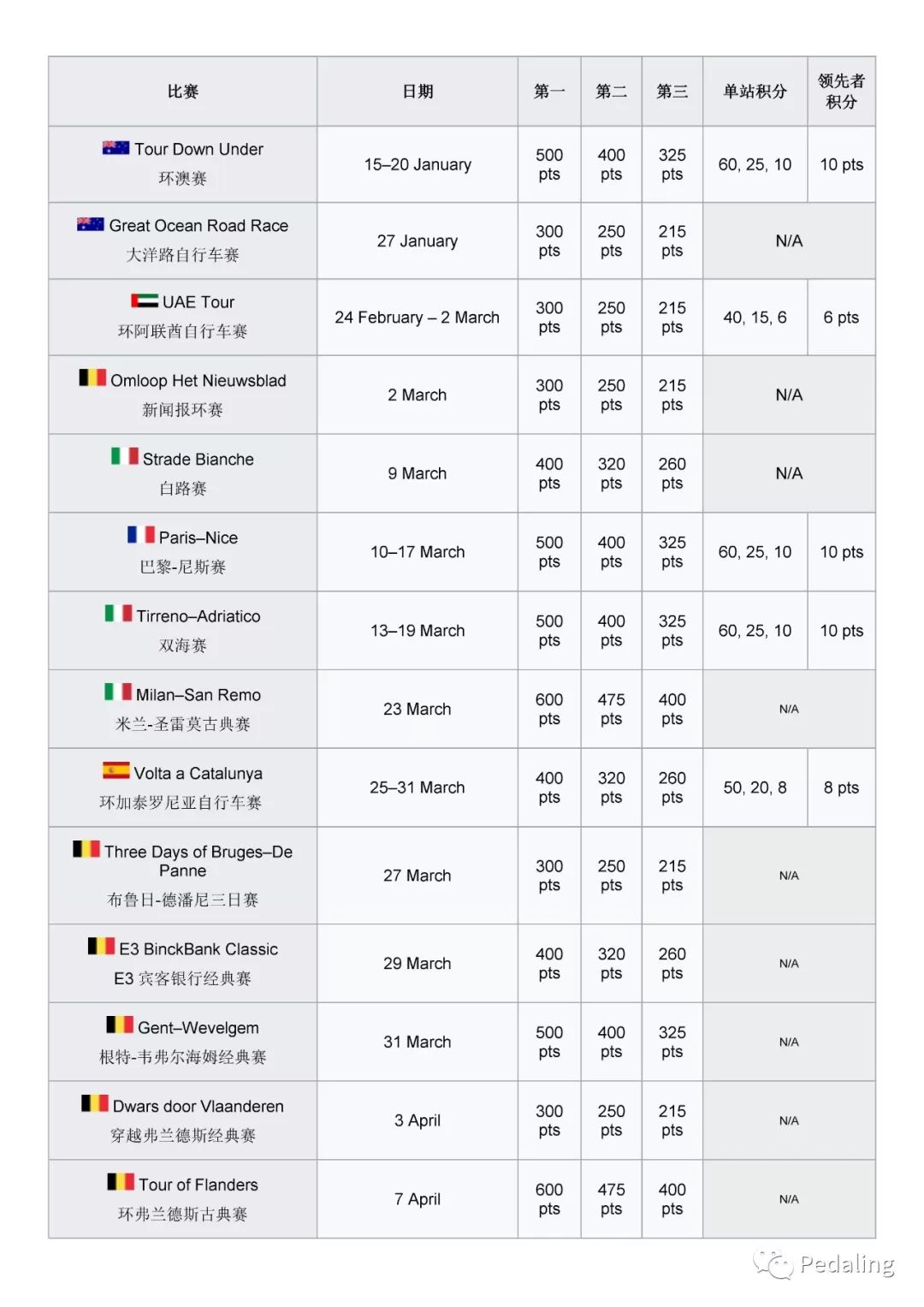This screenshot has width=924, height=1307.
Task: Click the Australian flag beside Tour Down Under
Action: click(x=115, y=148)
